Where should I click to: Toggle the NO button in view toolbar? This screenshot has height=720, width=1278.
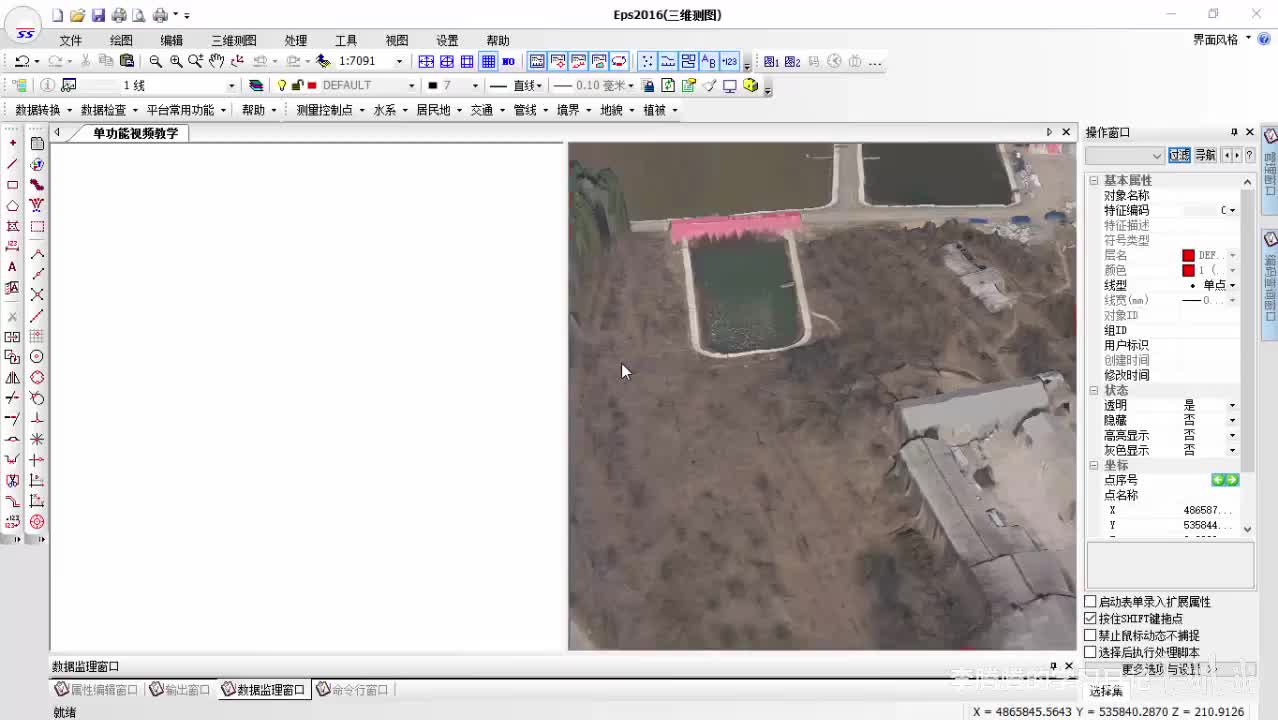click(508, 61)
